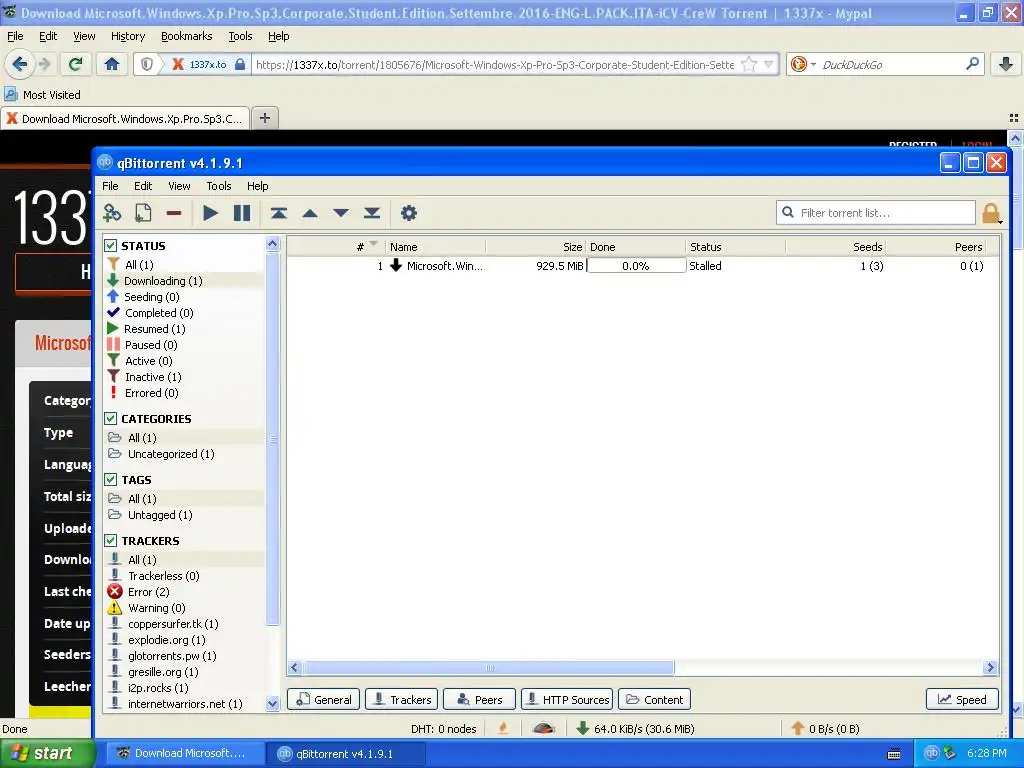
Task: Click the red Delete torrent icon
Action: coord(174,213)
